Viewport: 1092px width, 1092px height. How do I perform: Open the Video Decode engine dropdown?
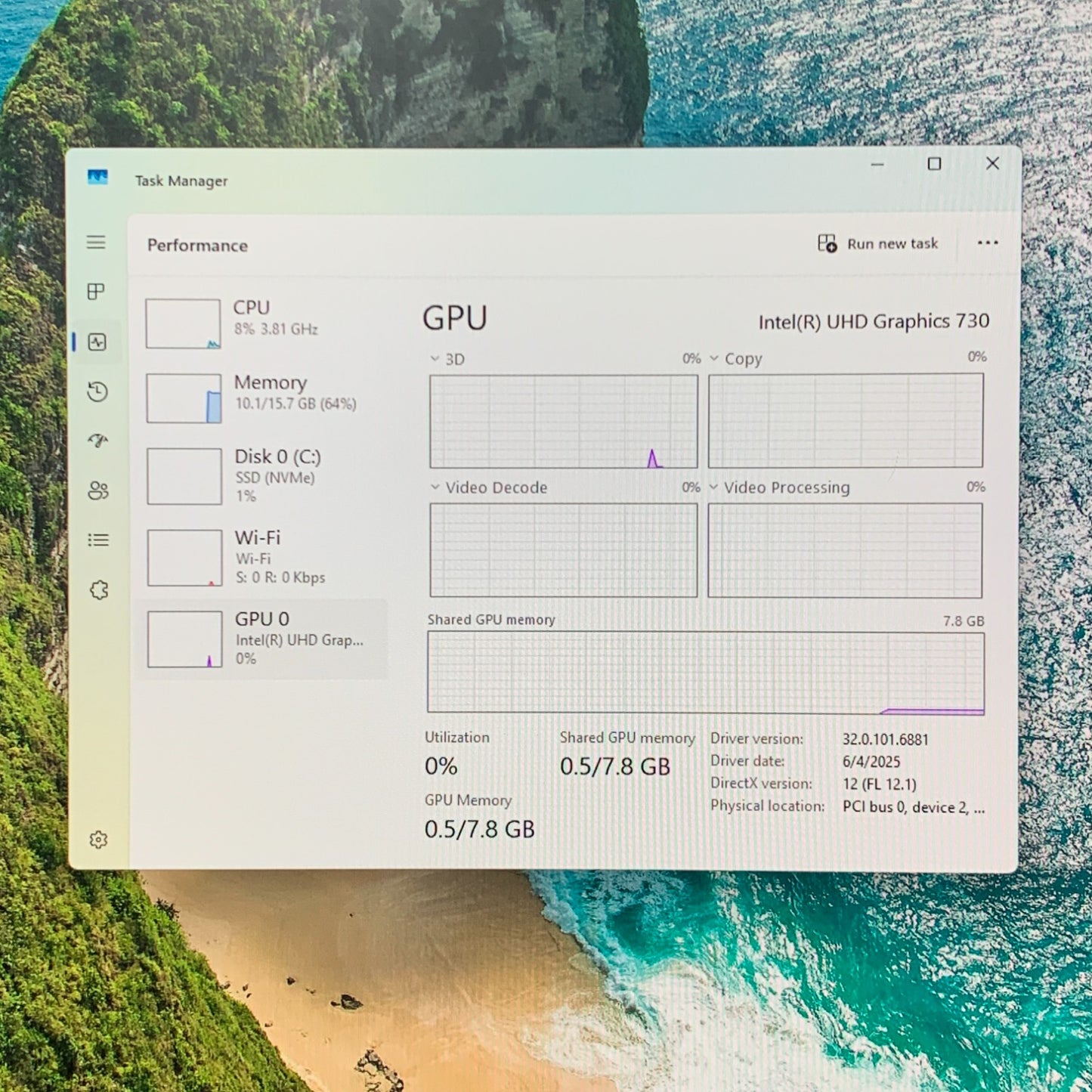435,487
